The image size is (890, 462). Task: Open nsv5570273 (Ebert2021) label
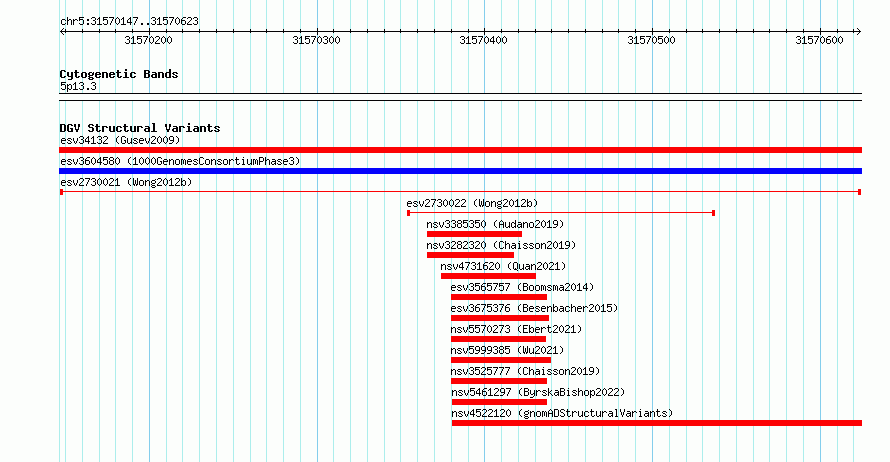point(517,329)
